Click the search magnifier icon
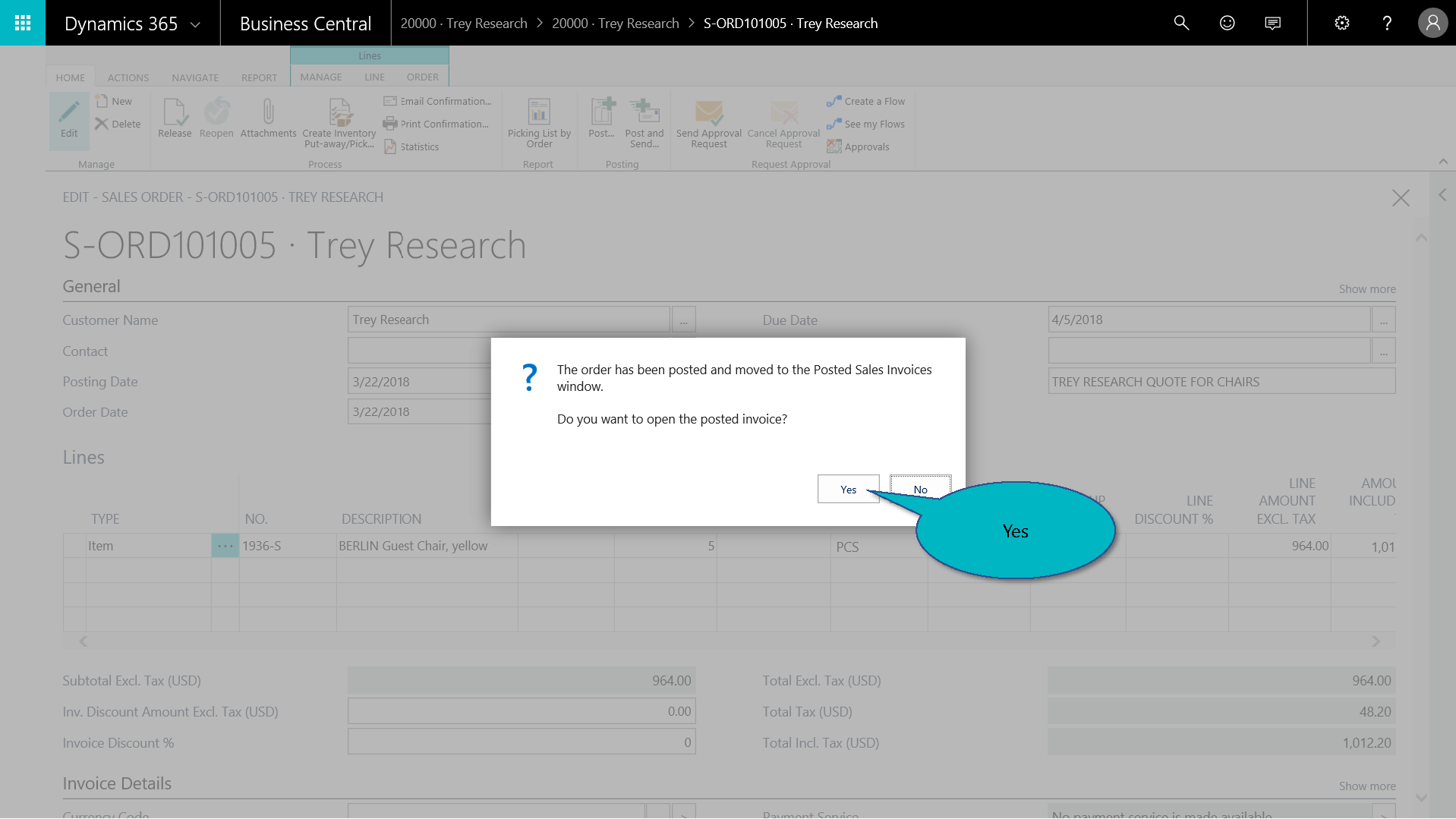1456x819 pixels. tap(1181, 23)
